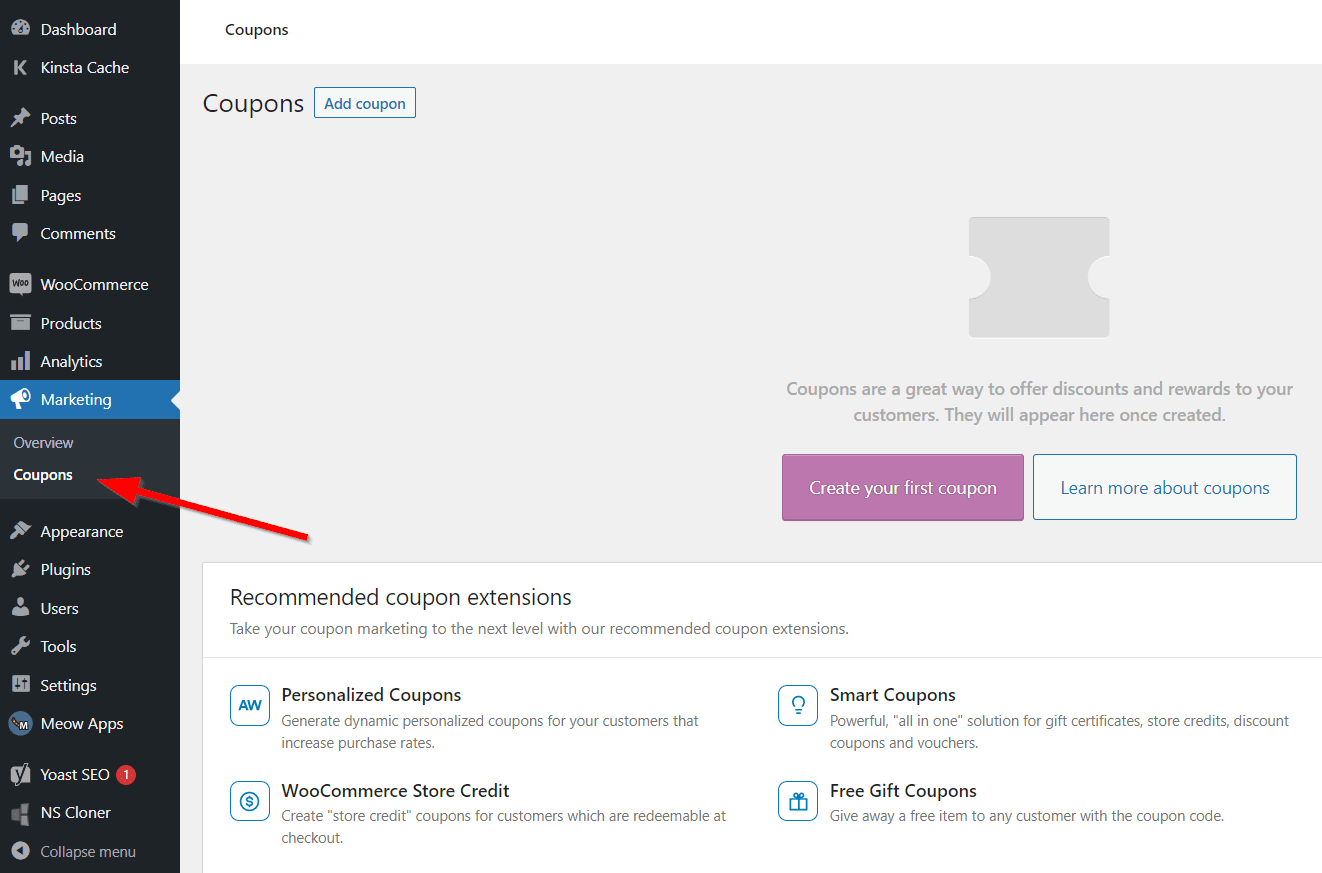Click the NS Cloner icon
Image resolution: width=1322 pixels, height=873 pixels.
tap(20, 812)
